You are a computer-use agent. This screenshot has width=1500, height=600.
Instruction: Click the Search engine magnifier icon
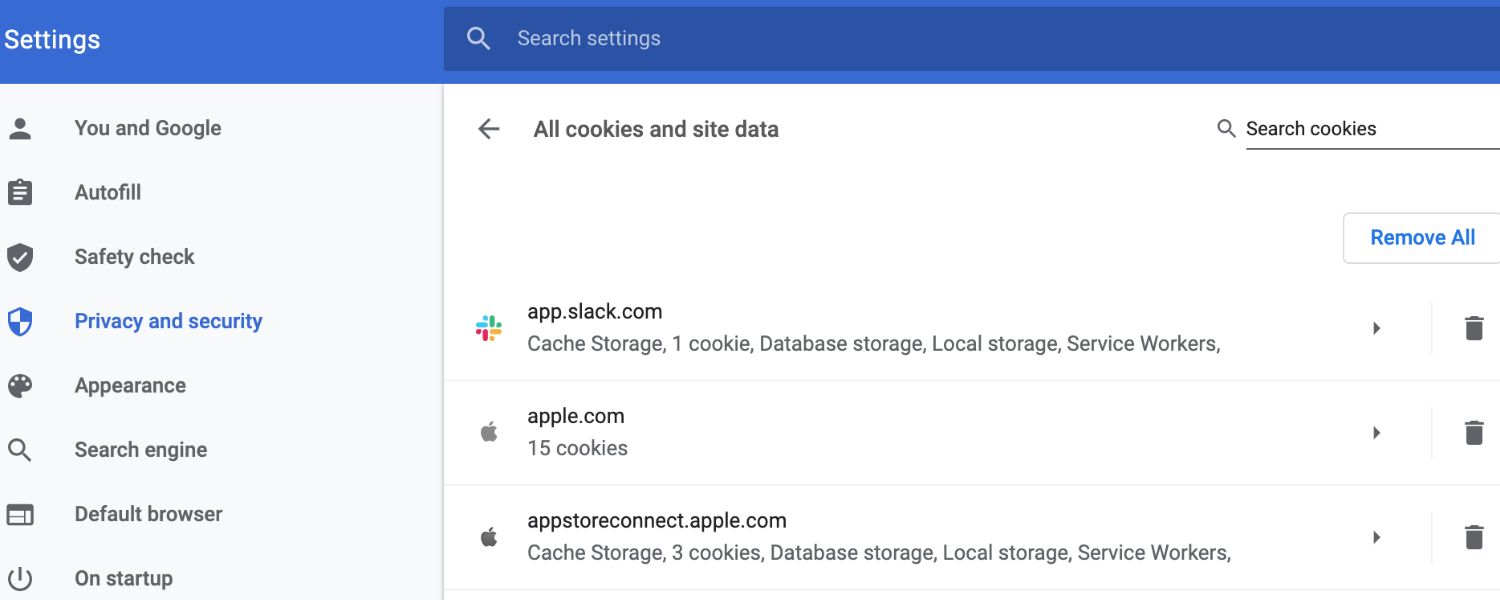(21, 449)
